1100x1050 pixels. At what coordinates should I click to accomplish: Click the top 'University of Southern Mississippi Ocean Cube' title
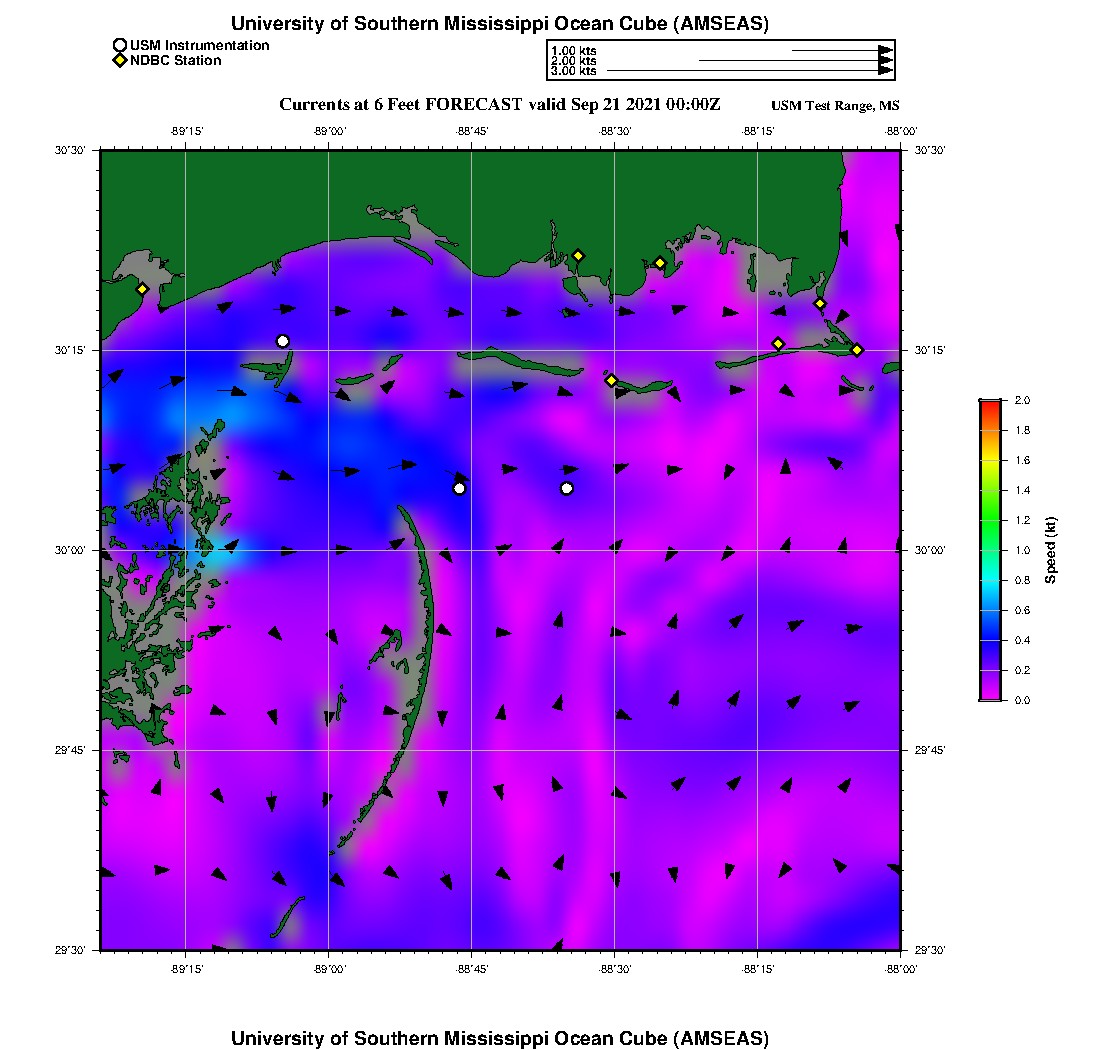tap(500, 24)
